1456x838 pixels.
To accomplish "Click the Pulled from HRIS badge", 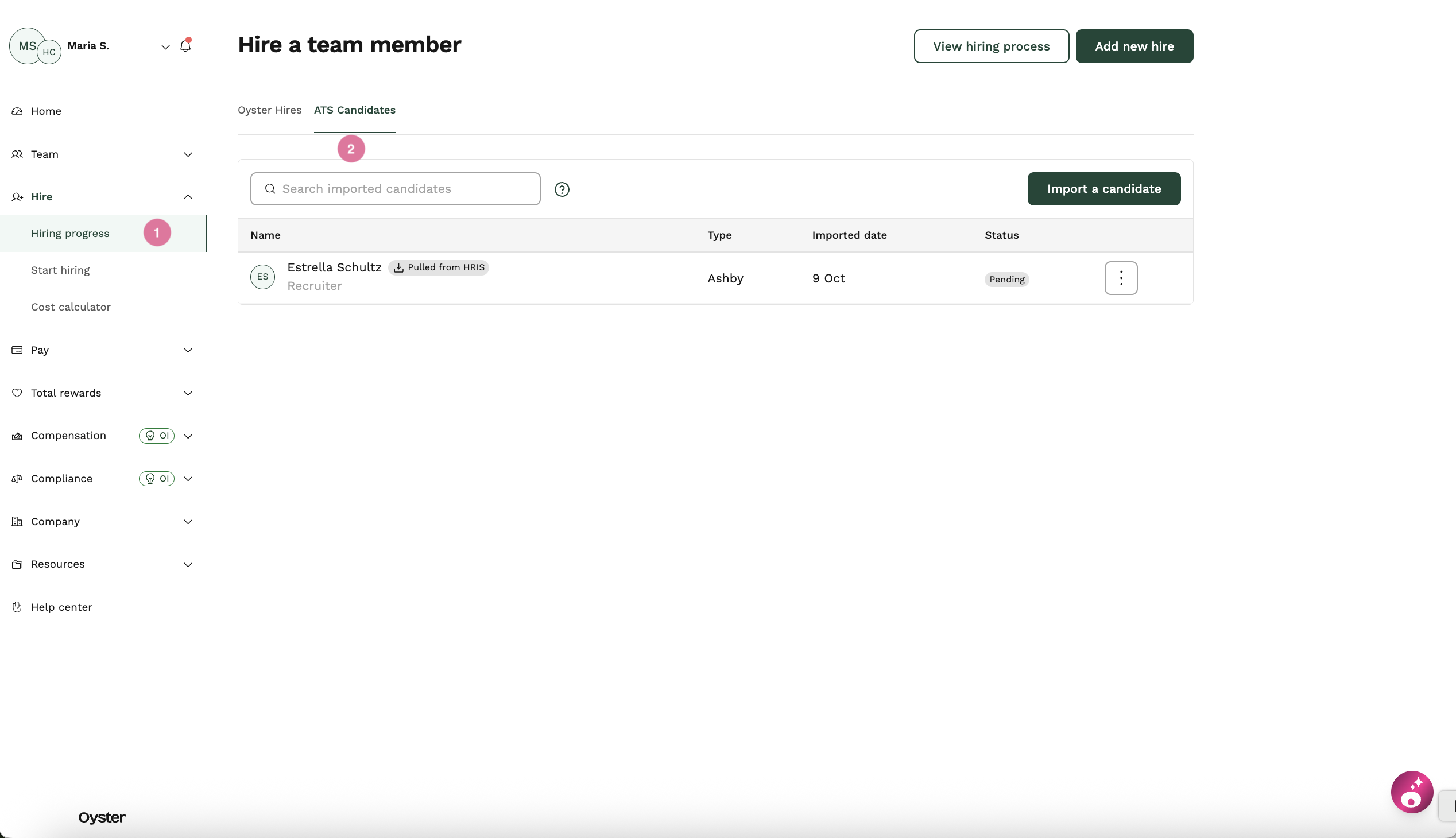I will pyautogui.click(x=439, y=267).
